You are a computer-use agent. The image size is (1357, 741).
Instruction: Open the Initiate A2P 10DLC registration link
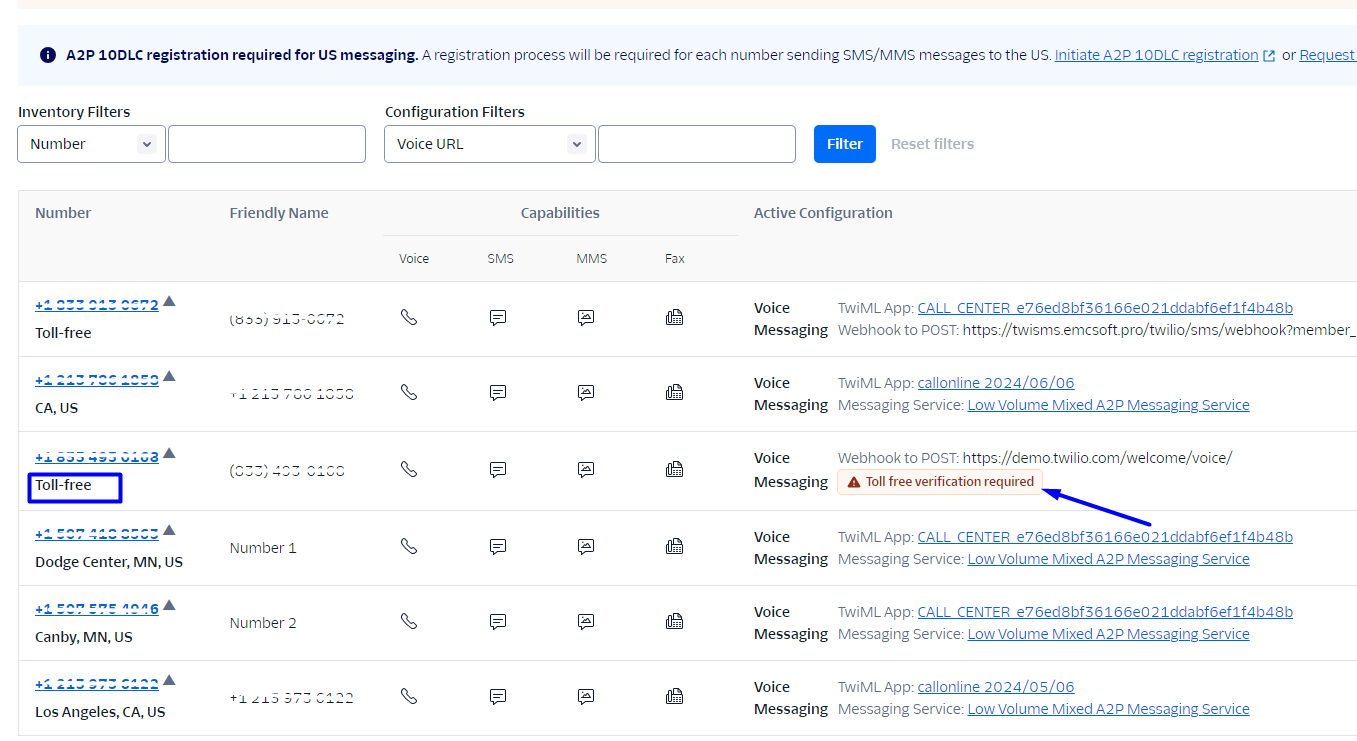(x=1156, y=55)
